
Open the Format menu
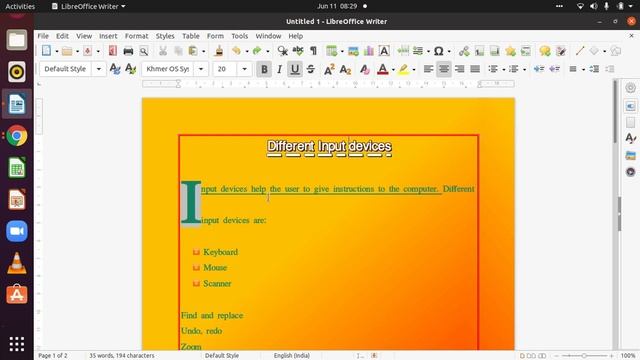coord(136,36)
